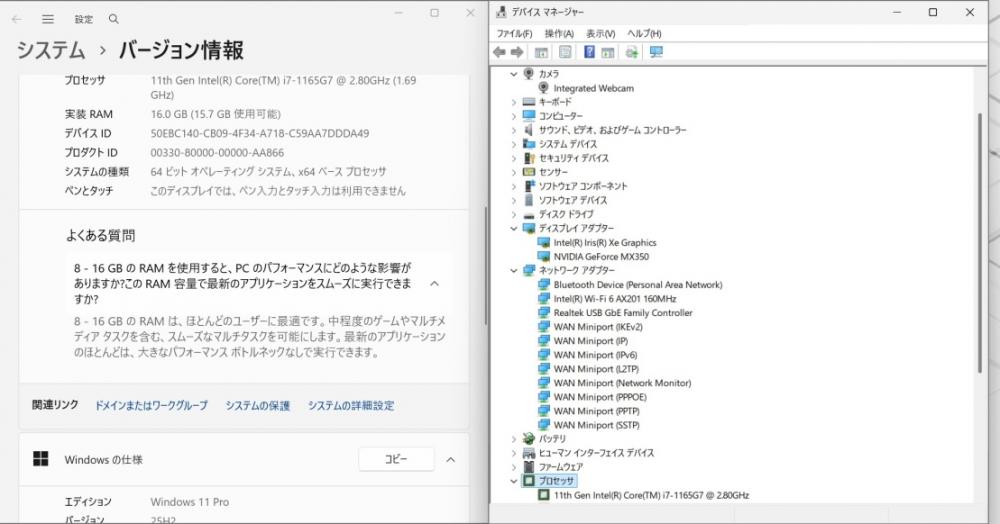The image size is (1000, 524).
Task: Select ソフトウェア デバイス category label
Action: [x=573, y=200]
